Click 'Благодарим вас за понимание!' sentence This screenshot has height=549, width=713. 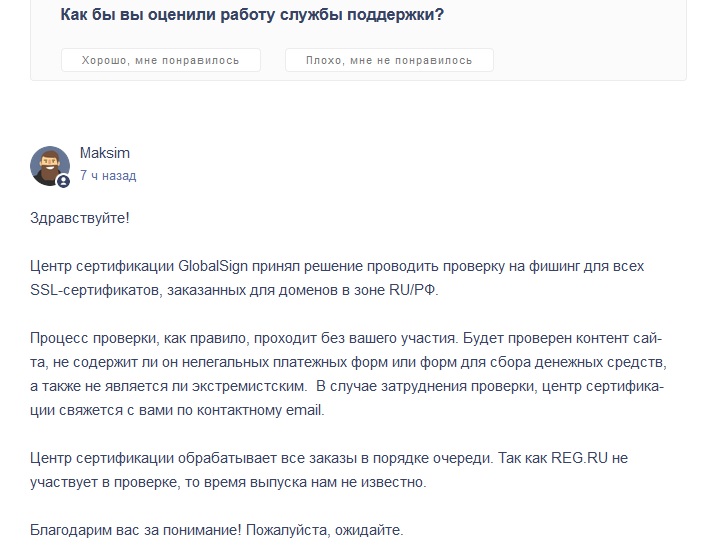136,530
